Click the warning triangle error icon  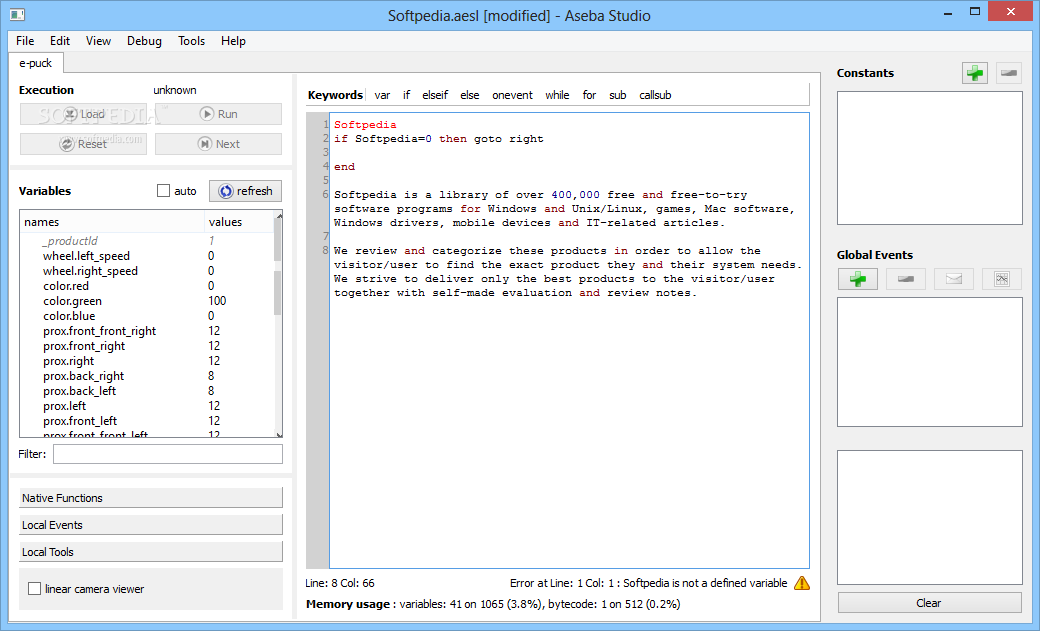click(802, 583)
